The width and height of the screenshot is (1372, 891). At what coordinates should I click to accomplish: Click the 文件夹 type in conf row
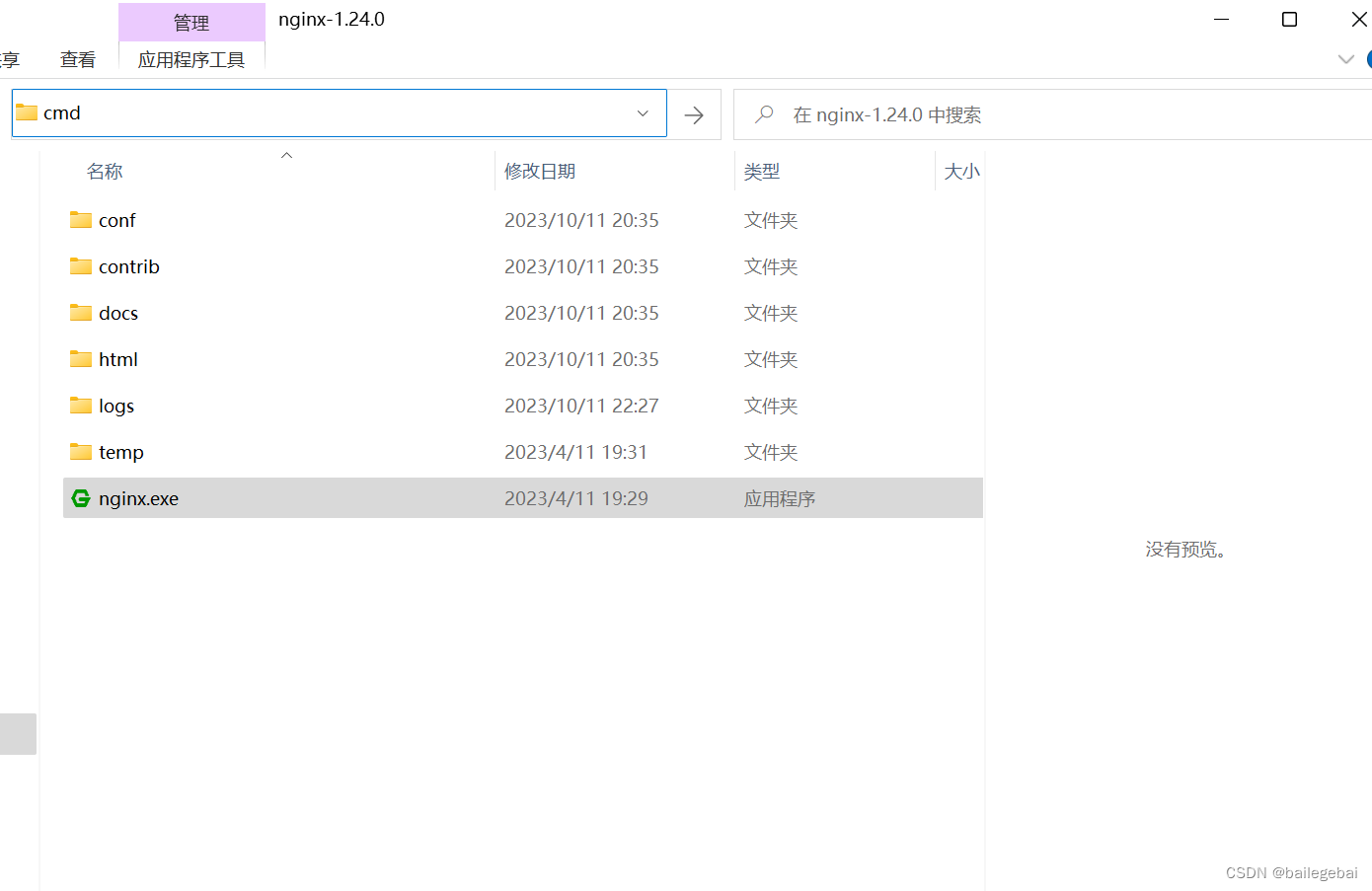pos(771,220)
